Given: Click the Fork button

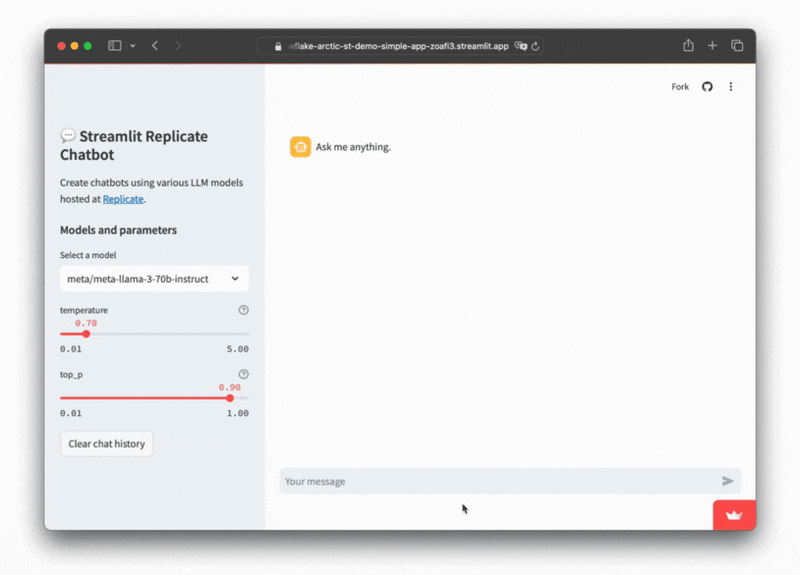Looking at the screenshot, I should (x=680, y=87).
